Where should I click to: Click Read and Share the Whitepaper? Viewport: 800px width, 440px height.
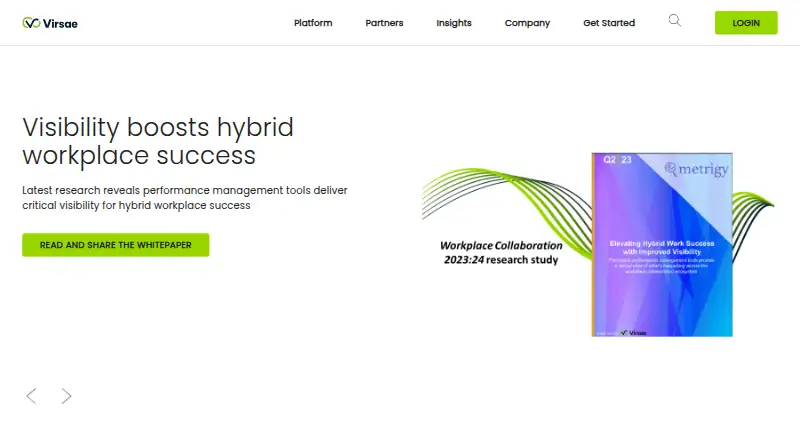pos(116,245)
